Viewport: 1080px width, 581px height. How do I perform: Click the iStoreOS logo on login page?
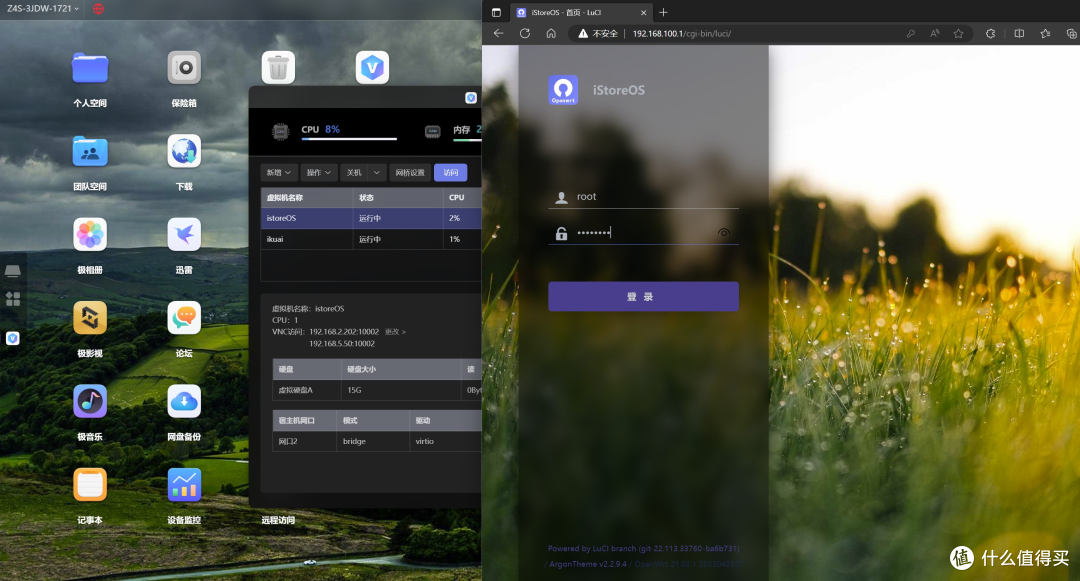click(x=563, y=90)
